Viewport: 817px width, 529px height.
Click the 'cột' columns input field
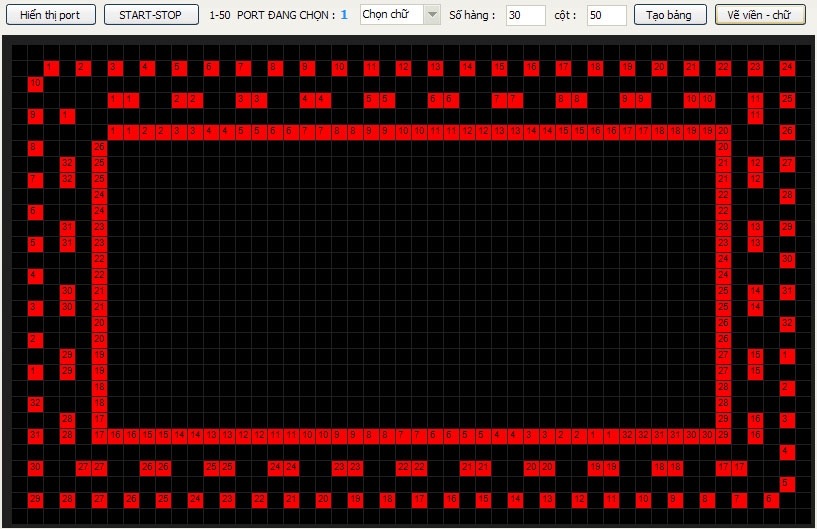point(606,15)
